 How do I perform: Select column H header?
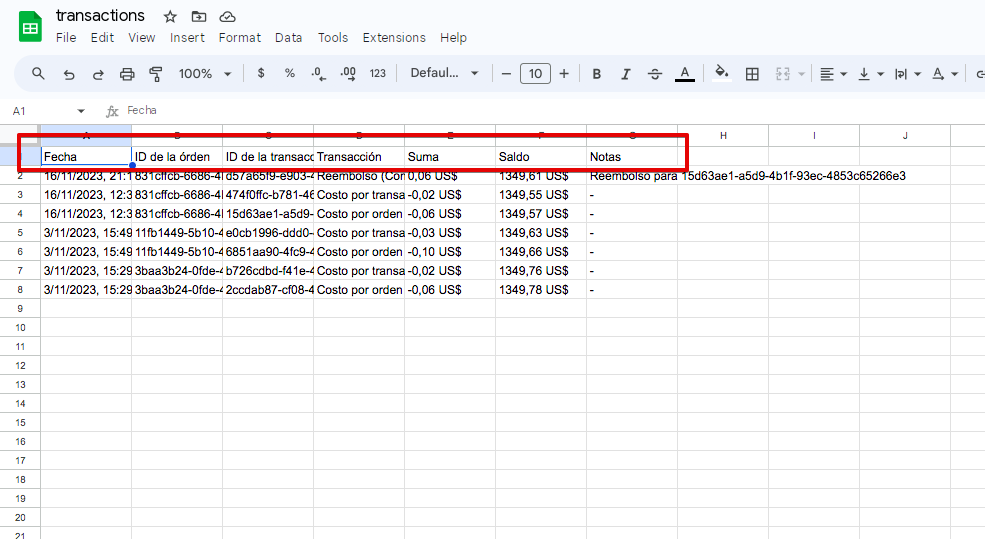723,136
